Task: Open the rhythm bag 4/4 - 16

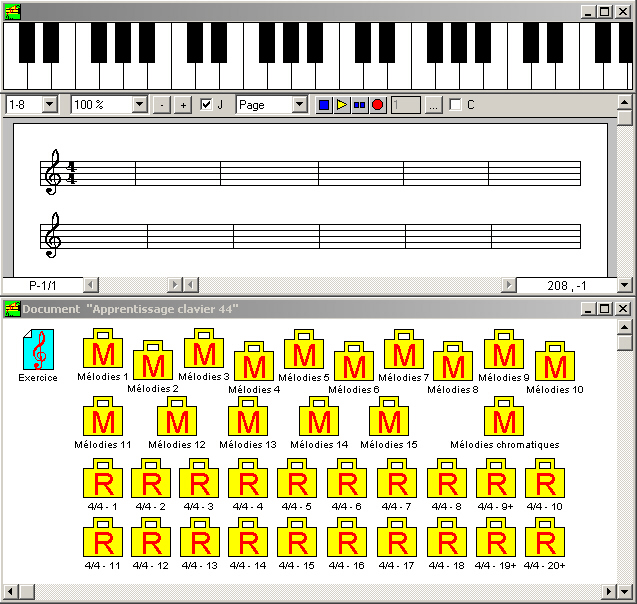Action: tap(347, 537)
